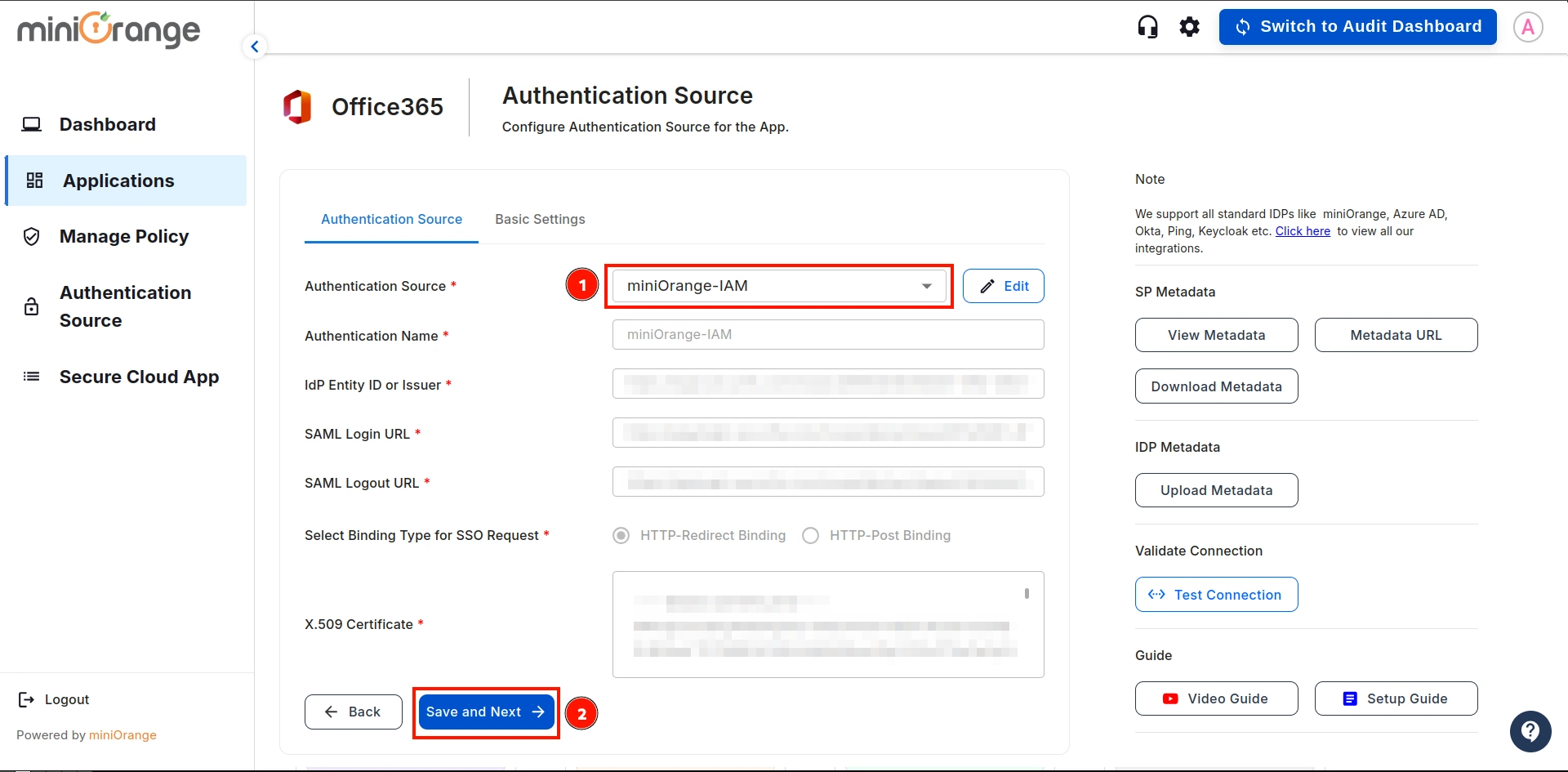Click the Secure Cloud App list icon
Viewport: 1568px width, 772px height.
pos(31,377)
